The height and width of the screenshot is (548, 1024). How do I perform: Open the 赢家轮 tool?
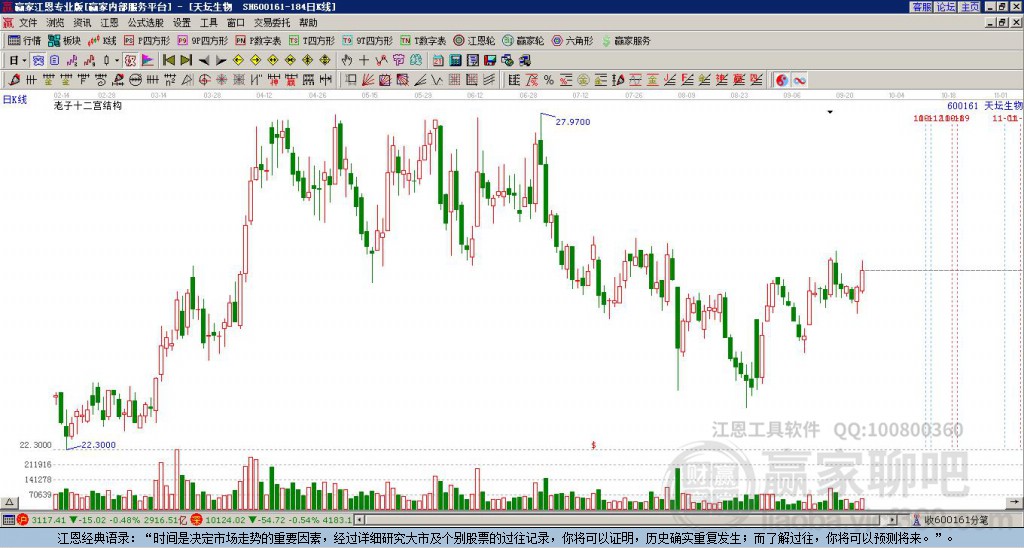click(x=523, y=40)
